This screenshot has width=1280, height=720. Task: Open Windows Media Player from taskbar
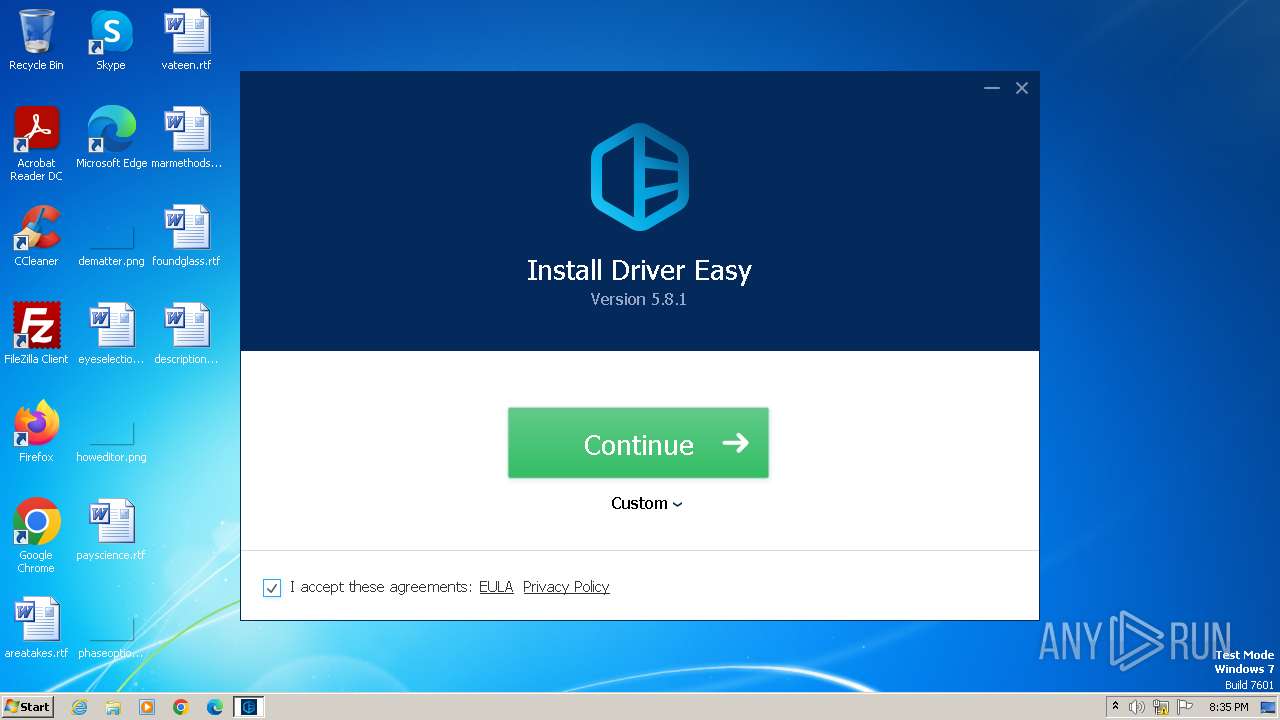click(x=147, y=707)
